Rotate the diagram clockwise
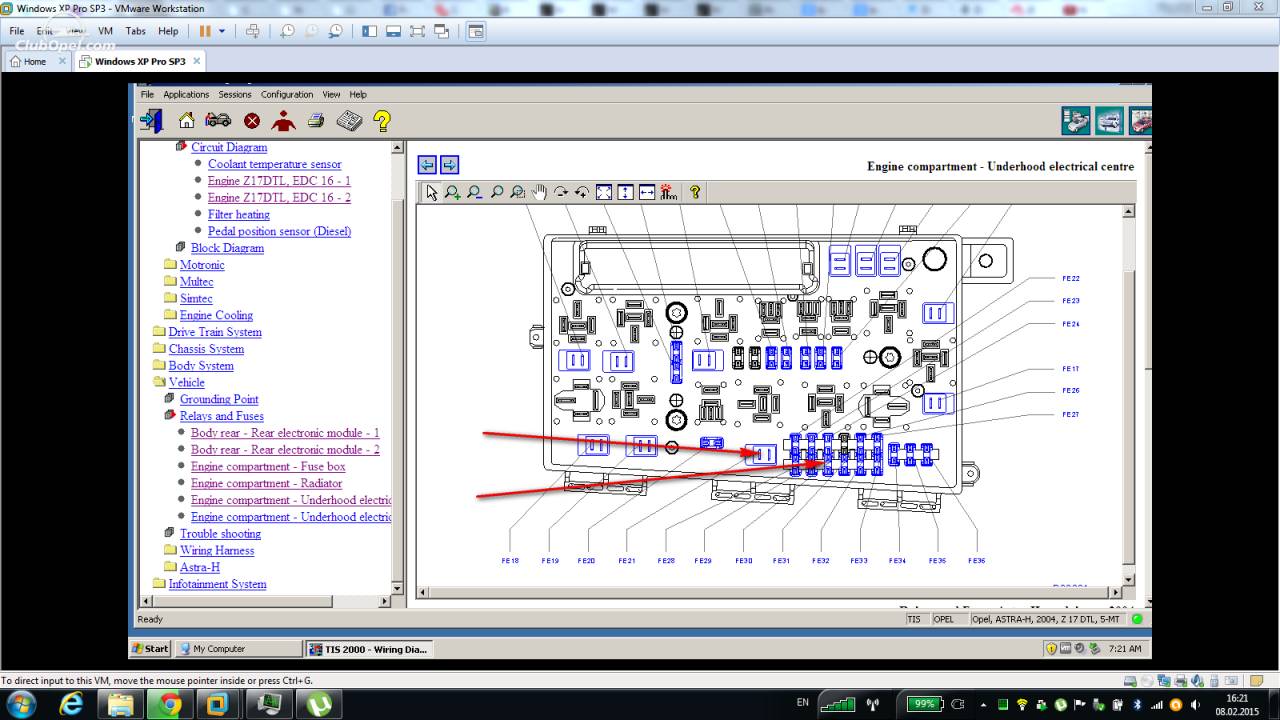The image size is (1280, 720). [x=561, y=192]
